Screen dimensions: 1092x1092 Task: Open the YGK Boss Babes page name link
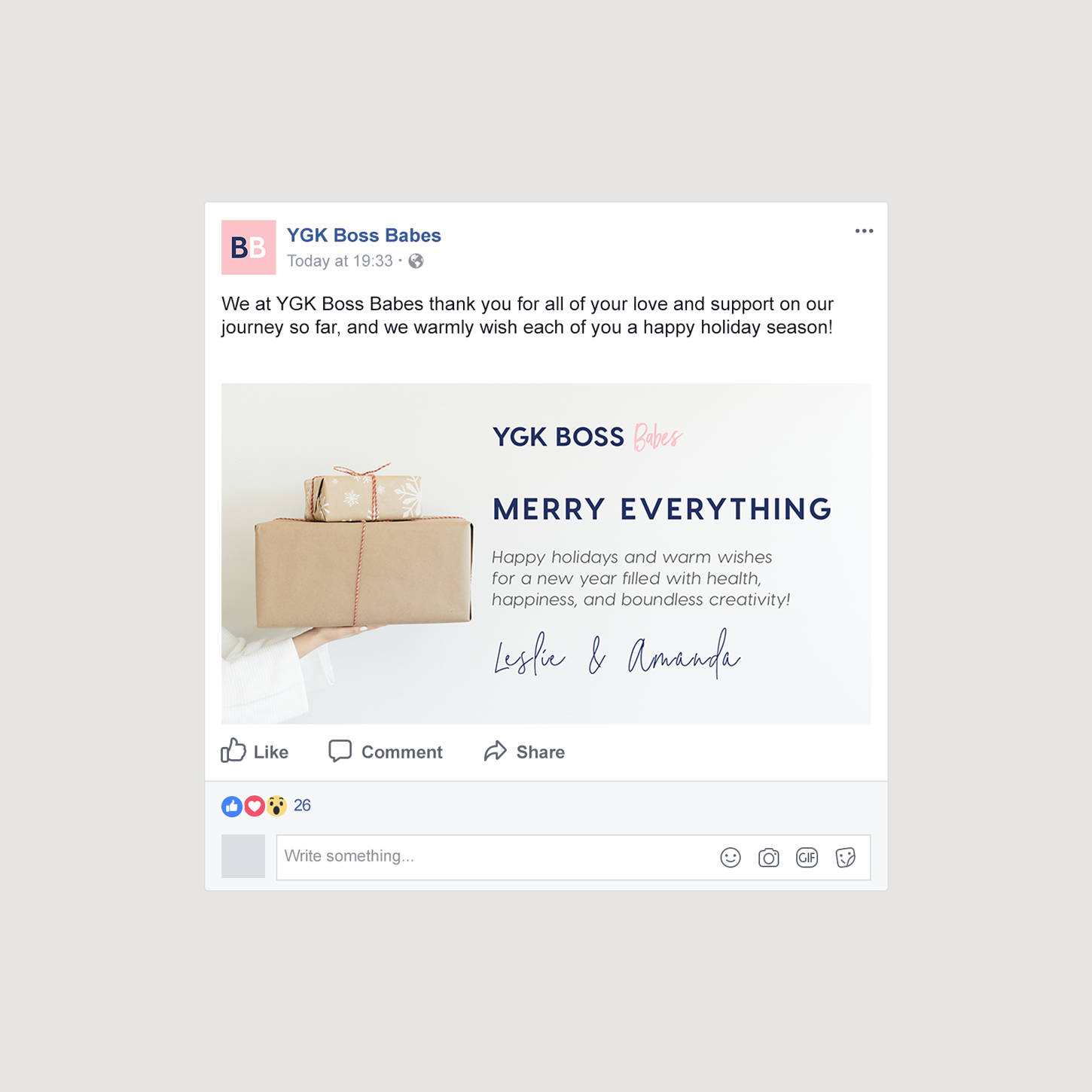pos(364,235)
